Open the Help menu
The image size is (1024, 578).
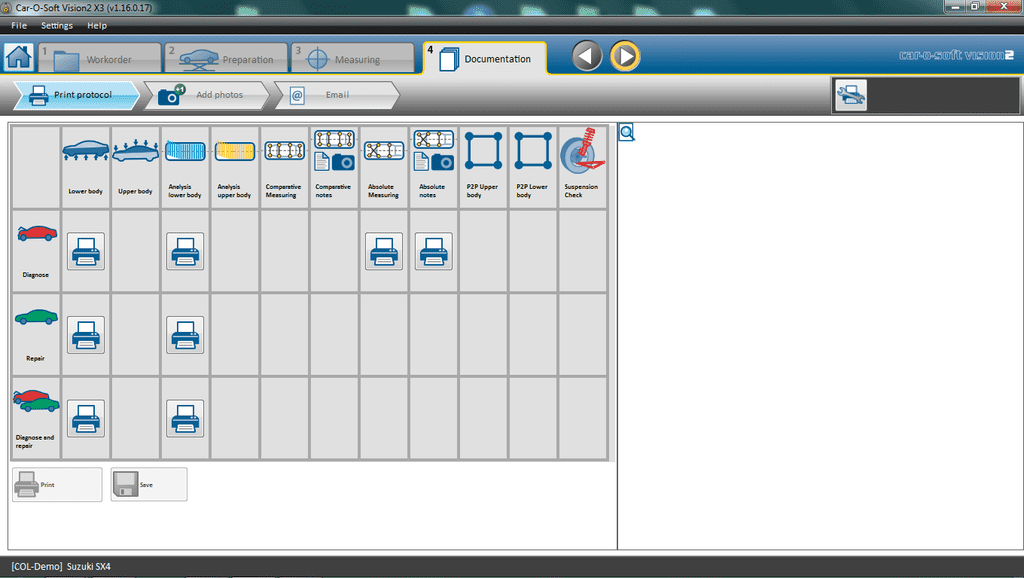pyautogui.click(x=97, y=25)
